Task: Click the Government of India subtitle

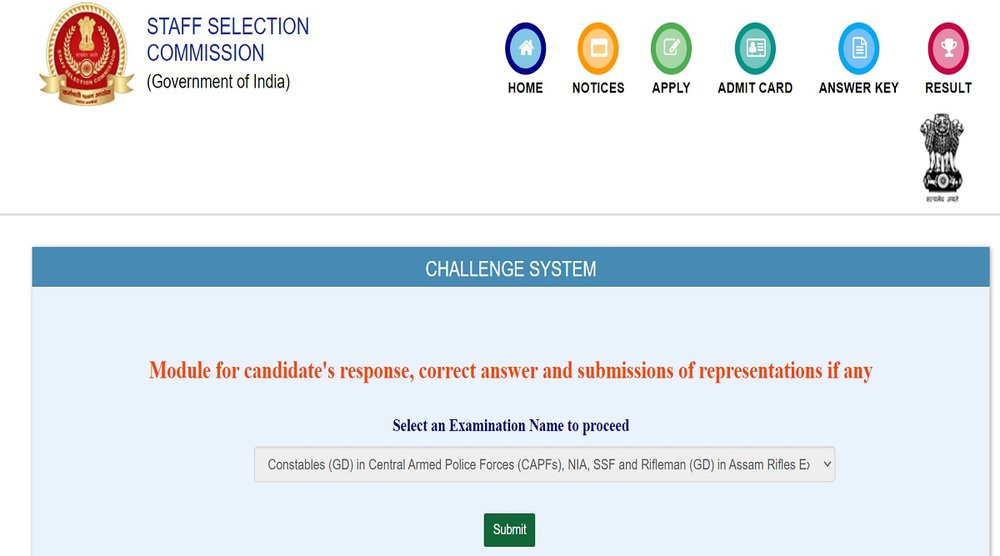Action: pyautogui.click(x=218, y=82)
